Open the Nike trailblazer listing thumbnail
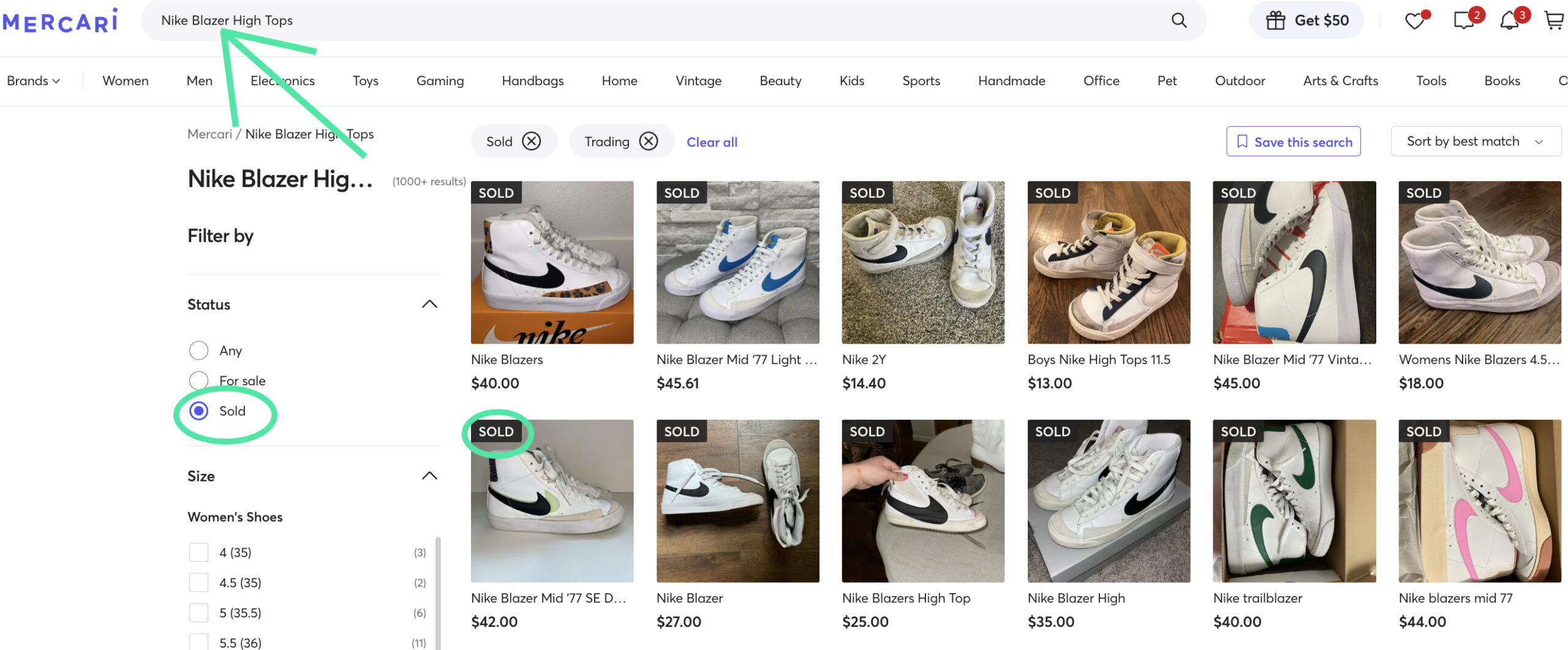The height and width of the screenshot is (650, 1568). (1294, 501)
